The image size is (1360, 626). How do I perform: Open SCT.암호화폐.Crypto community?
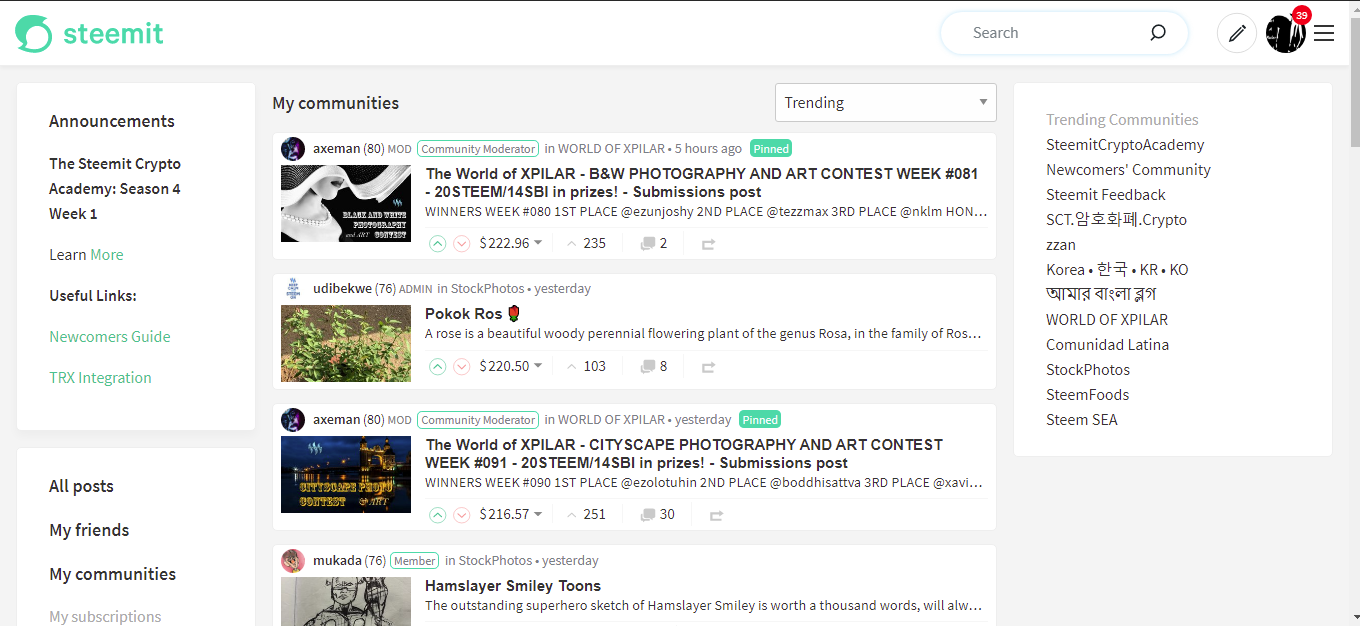(x=1116, y=220)
